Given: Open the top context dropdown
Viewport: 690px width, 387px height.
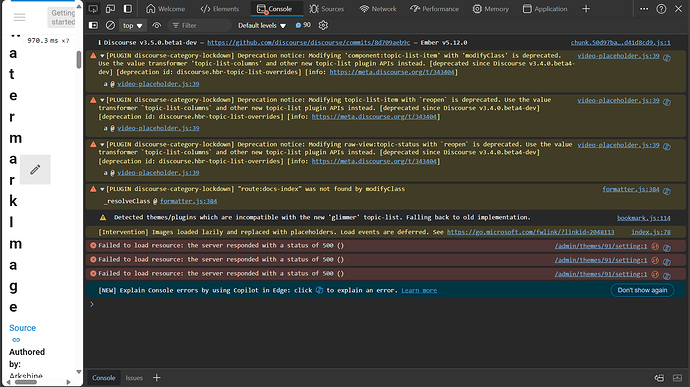Looking at the screenshot, I should [x=132, y=26].
